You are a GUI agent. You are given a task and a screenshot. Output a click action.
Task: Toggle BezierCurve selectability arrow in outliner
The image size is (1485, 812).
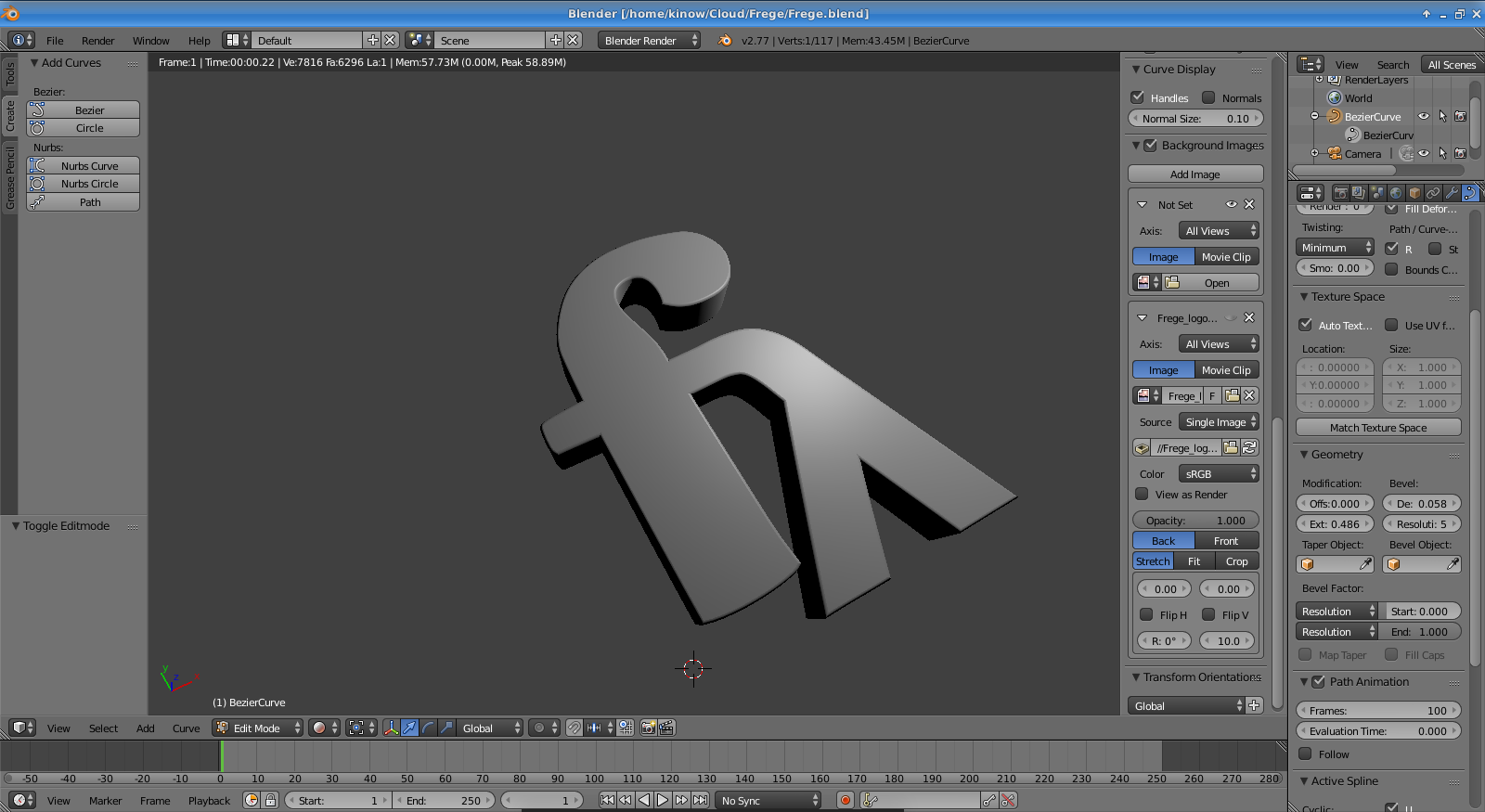coord(1442,116)
